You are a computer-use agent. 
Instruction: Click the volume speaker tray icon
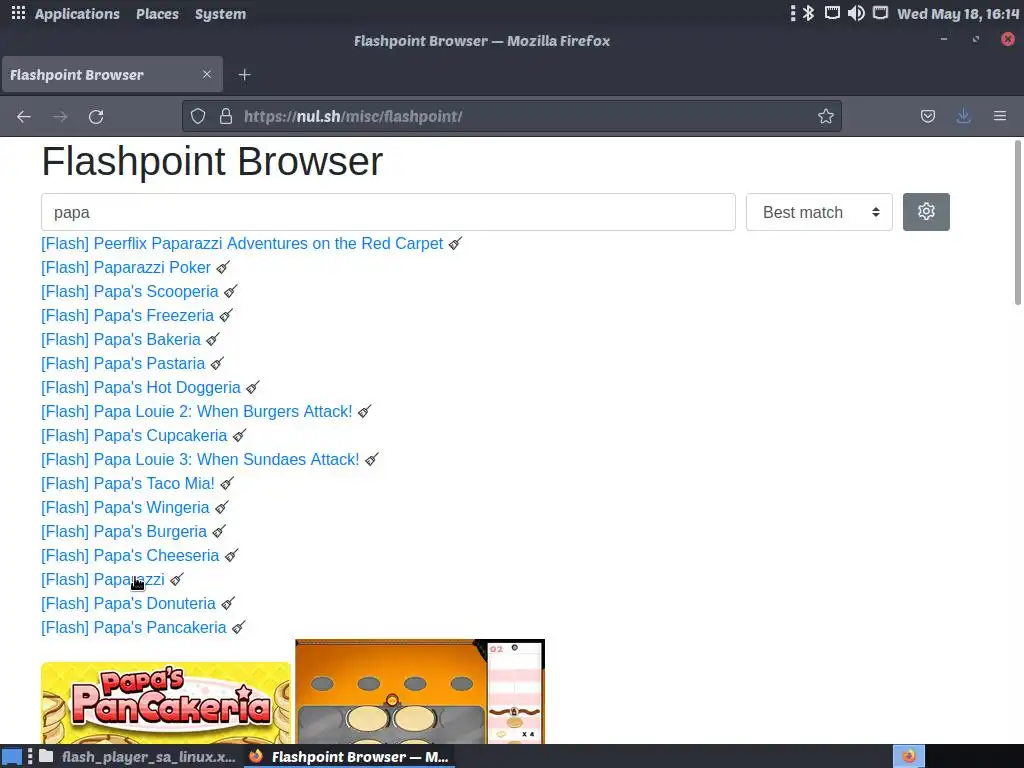pyautogui.click(x=856, y=13)
